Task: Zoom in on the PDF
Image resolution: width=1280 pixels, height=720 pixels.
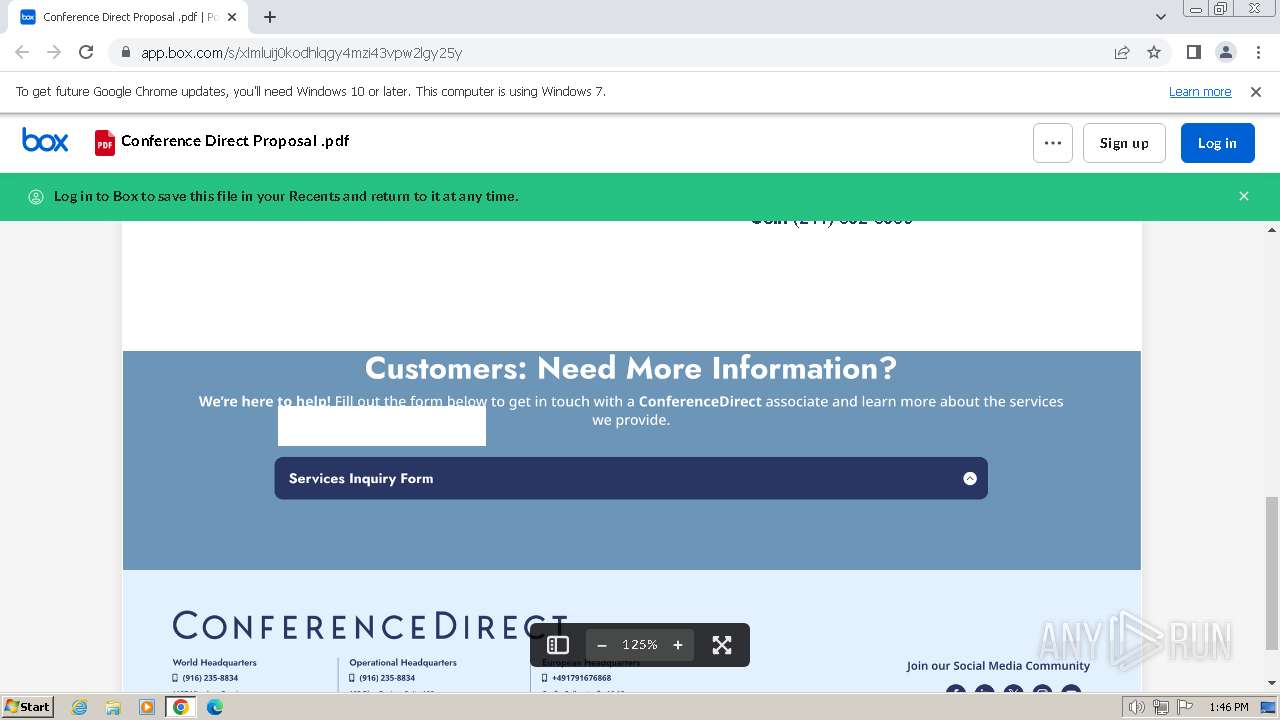Action: pos(678,645)
